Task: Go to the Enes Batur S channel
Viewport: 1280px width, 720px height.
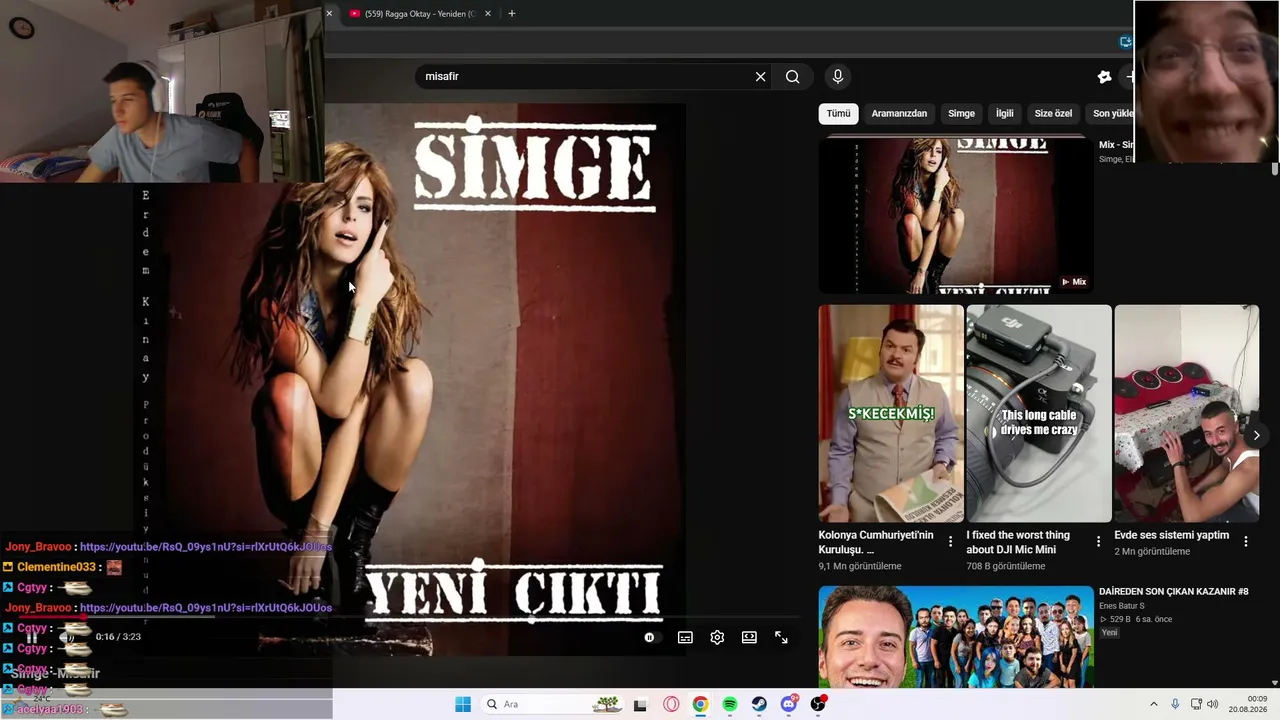Action: (x=1121, y=606)
